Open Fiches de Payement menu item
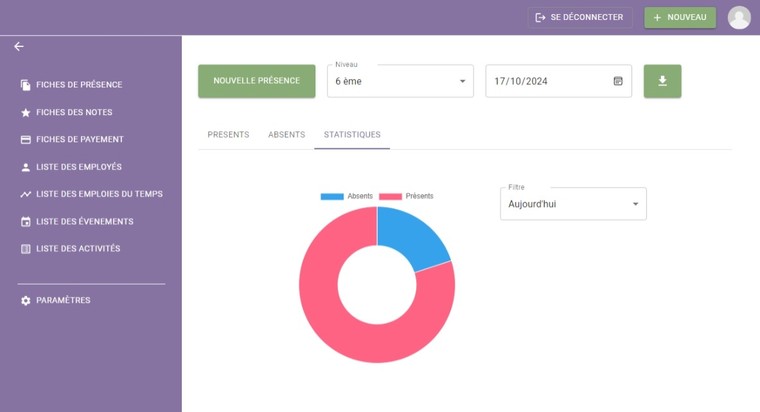Viewport: 760px width, 412px height. pos(79,140)
